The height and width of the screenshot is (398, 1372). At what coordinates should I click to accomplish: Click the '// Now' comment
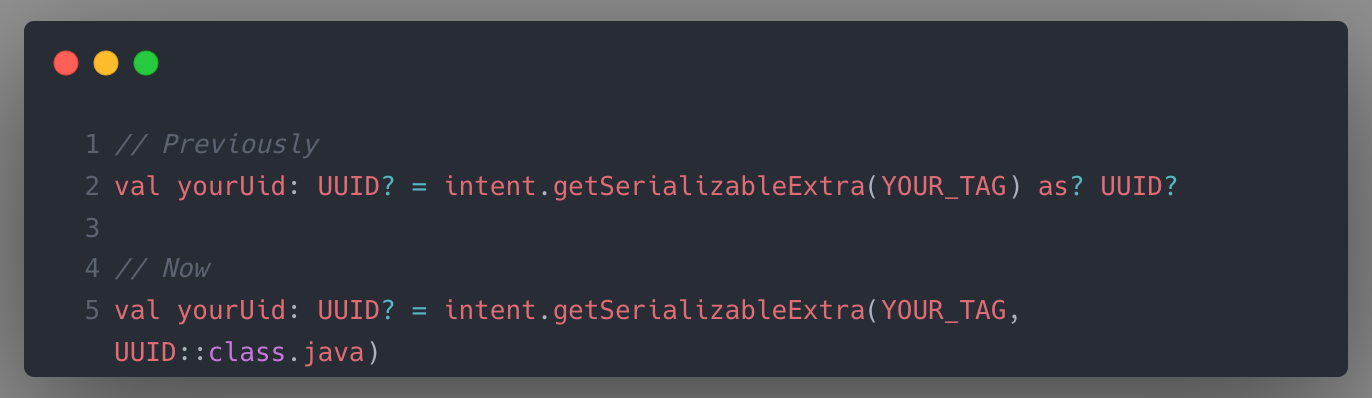click(161, 269)
